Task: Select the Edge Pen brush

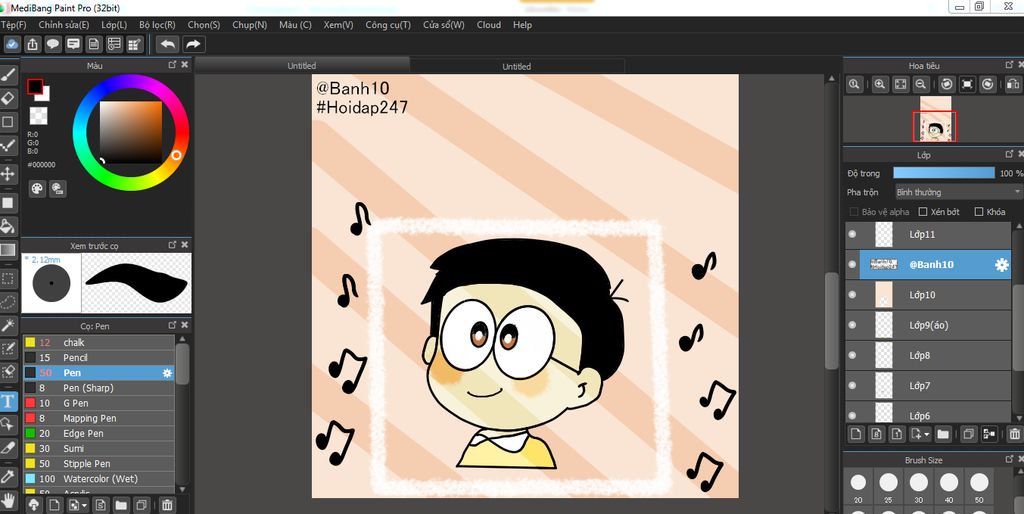Action: tap(99, 434)
